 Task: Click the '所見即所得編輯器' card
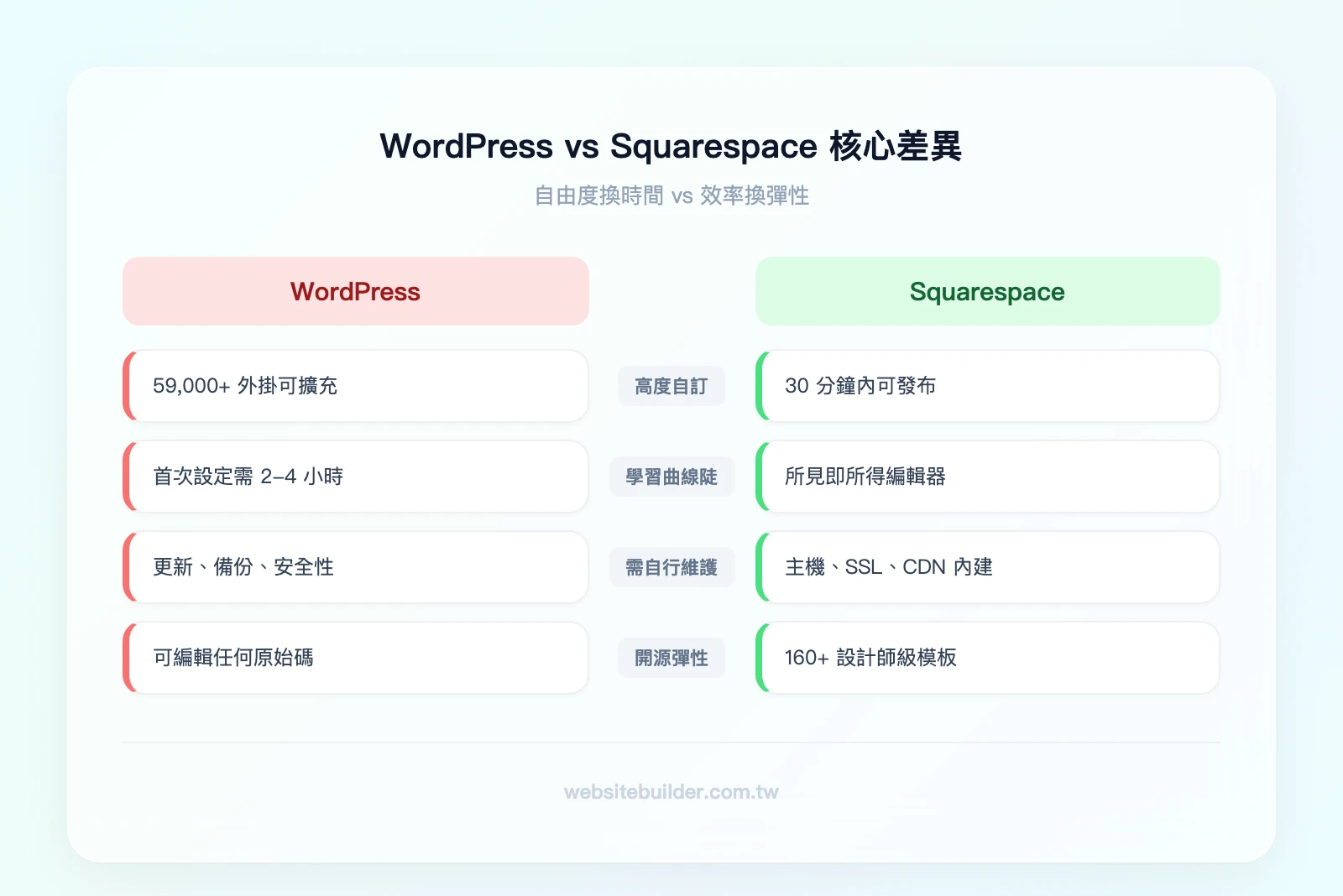pos(987,477)
